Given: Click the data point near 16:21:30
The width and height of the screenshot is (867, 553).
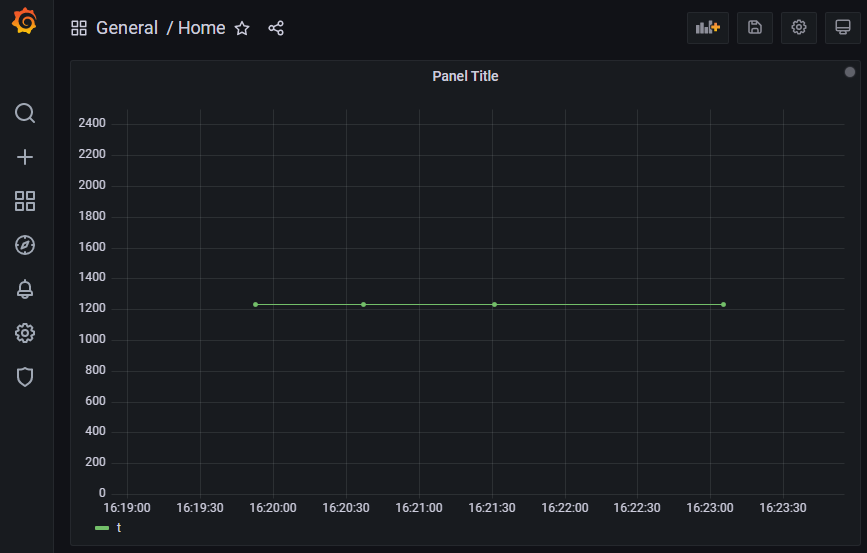Looking at the screenshot, I should coord(494,305).
